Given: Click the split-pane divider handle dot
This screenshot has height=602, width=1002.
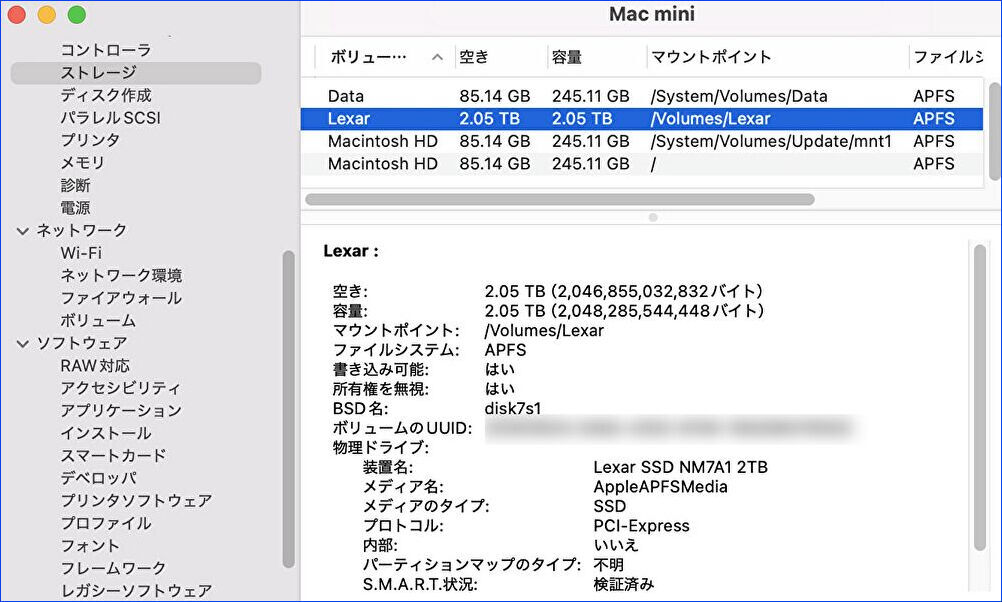Looking at the screenshot, I should point(653,217).
